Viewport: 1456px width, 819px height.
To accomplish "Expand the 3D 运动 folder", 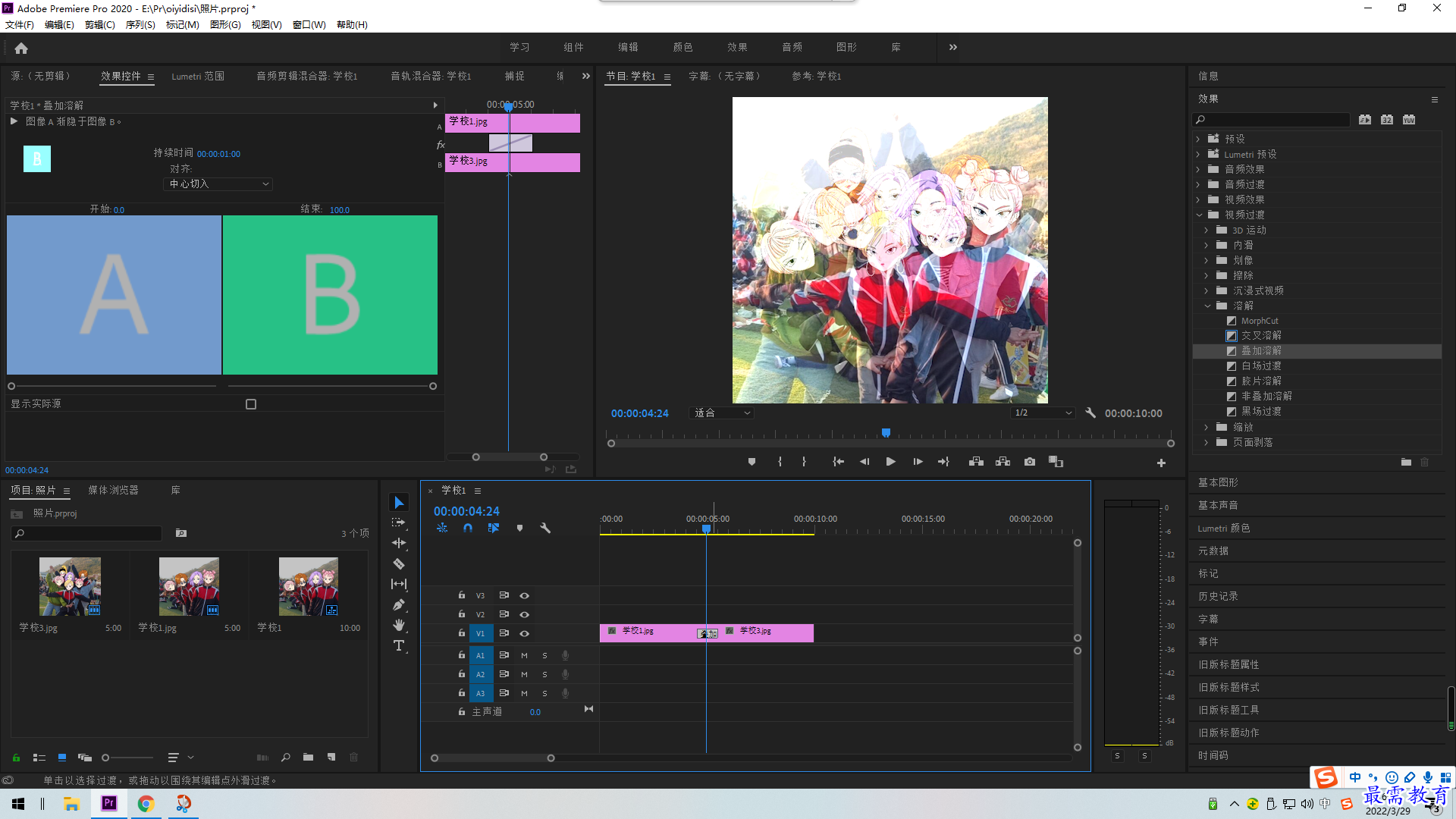I will (1207, 230).
